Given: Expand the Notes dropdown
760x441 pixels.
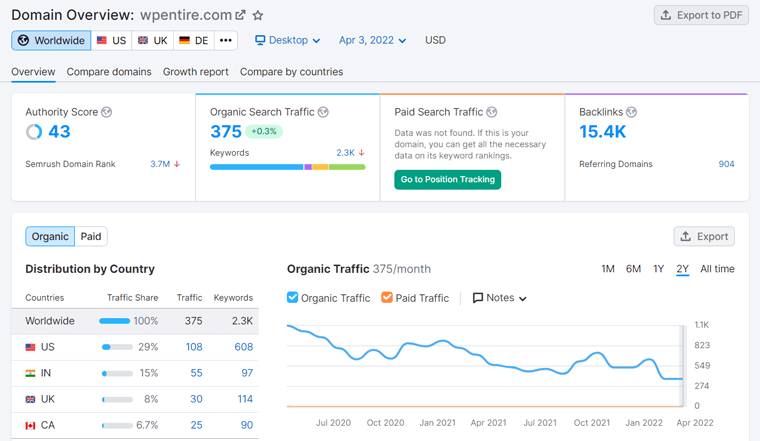Looking at the screenshot, I should tap(499, 298).
